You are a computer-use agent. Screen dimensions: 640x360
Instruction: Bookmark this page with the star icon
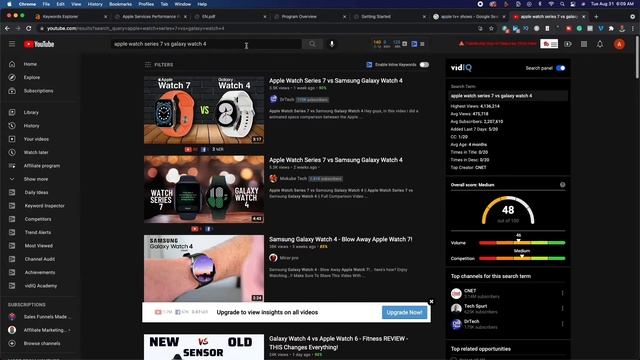tap(491, 28)
